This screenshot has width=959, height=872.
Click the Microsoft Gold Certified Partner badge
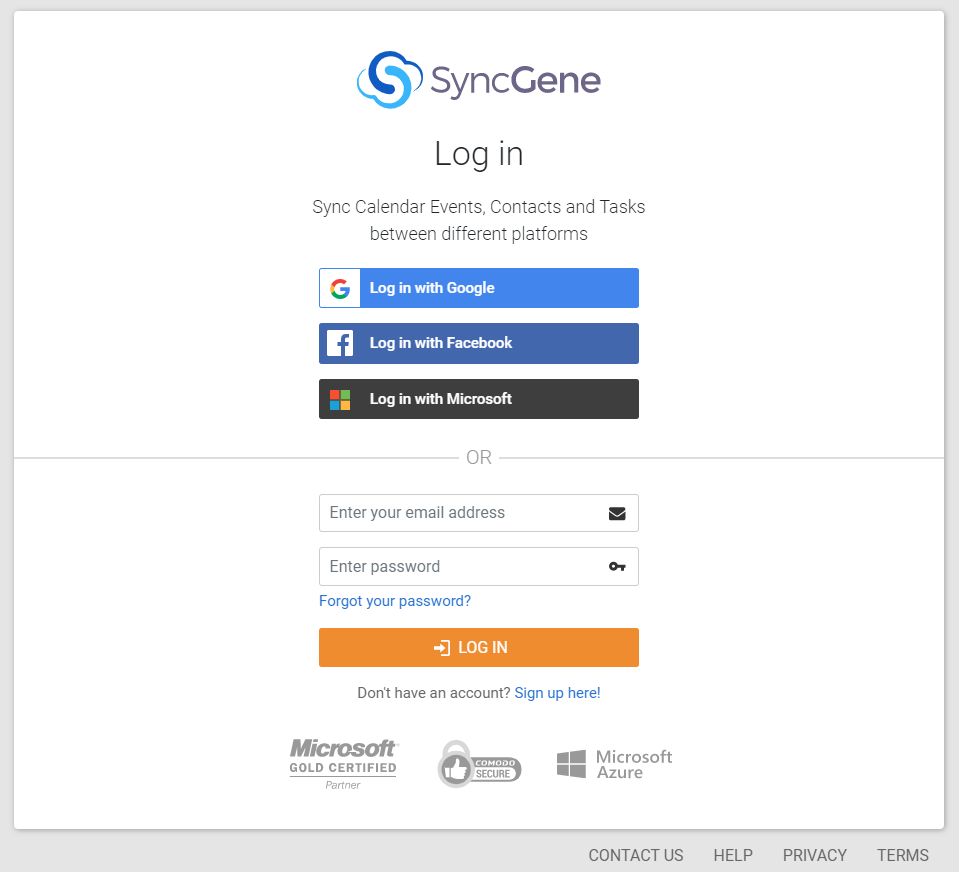[343, 764]
